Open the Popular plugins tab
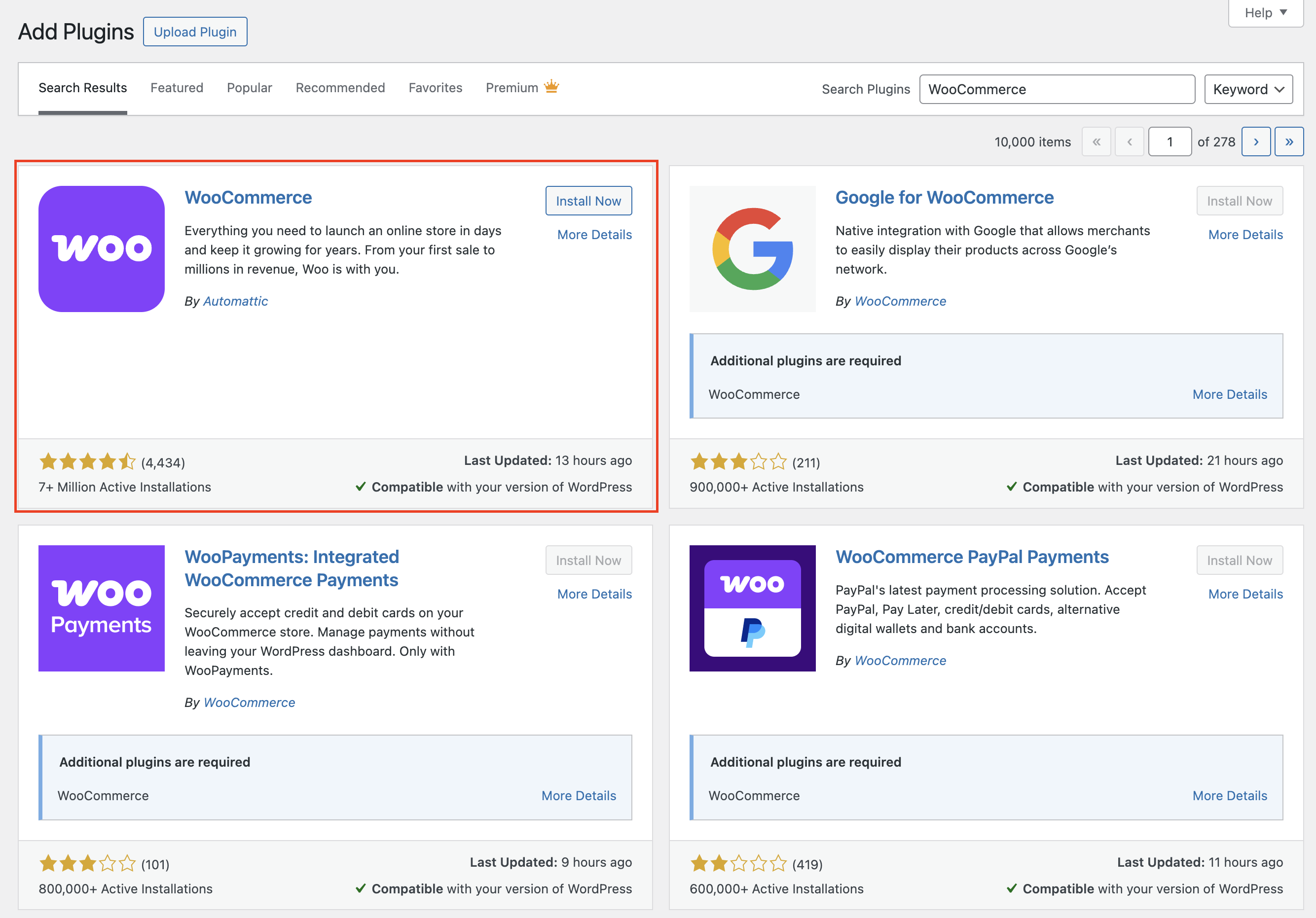The height and width of the screenshot is (918, 1316). coord(249,88)
